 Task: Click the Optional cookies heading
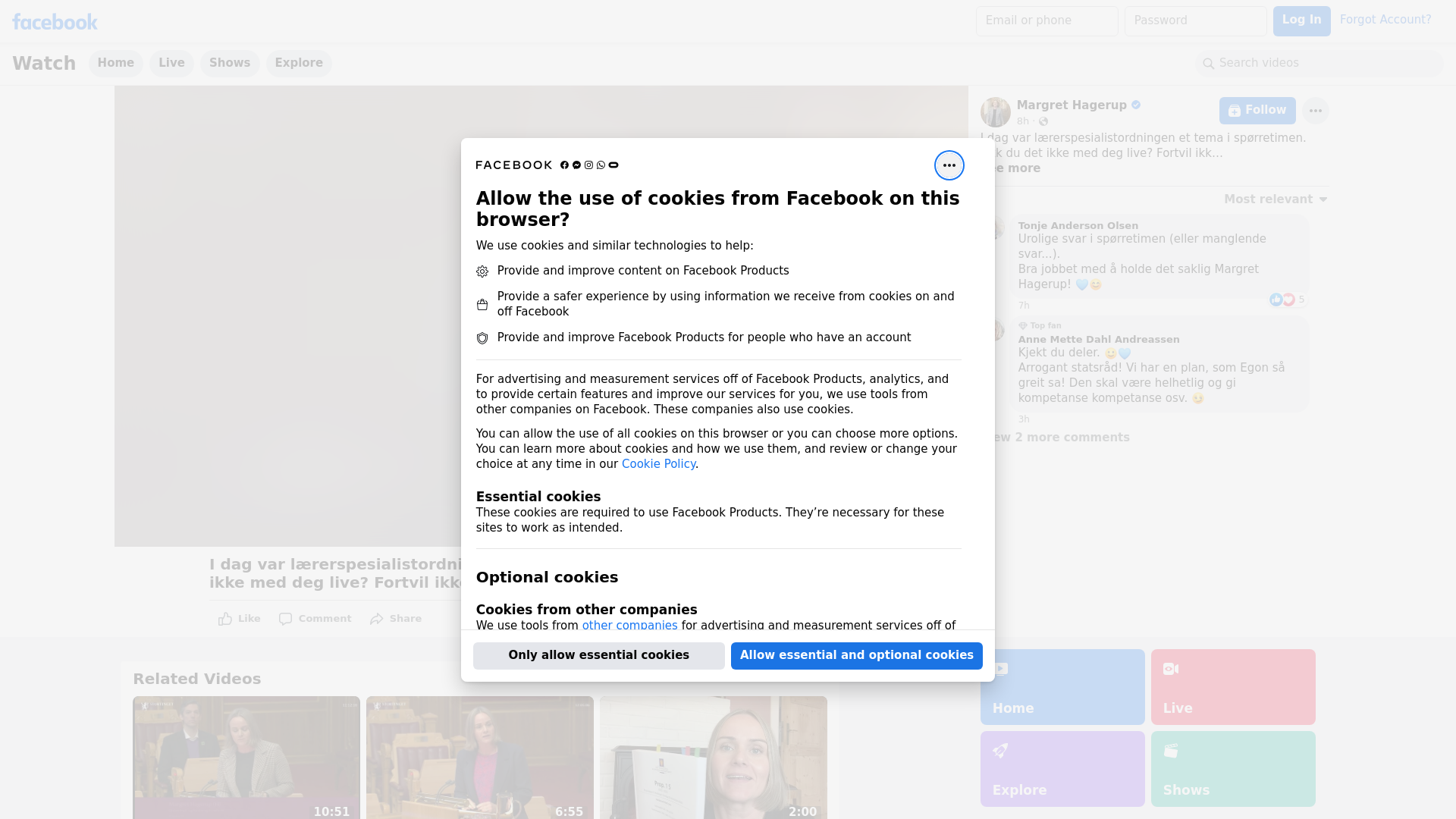[x=547, y=577]
